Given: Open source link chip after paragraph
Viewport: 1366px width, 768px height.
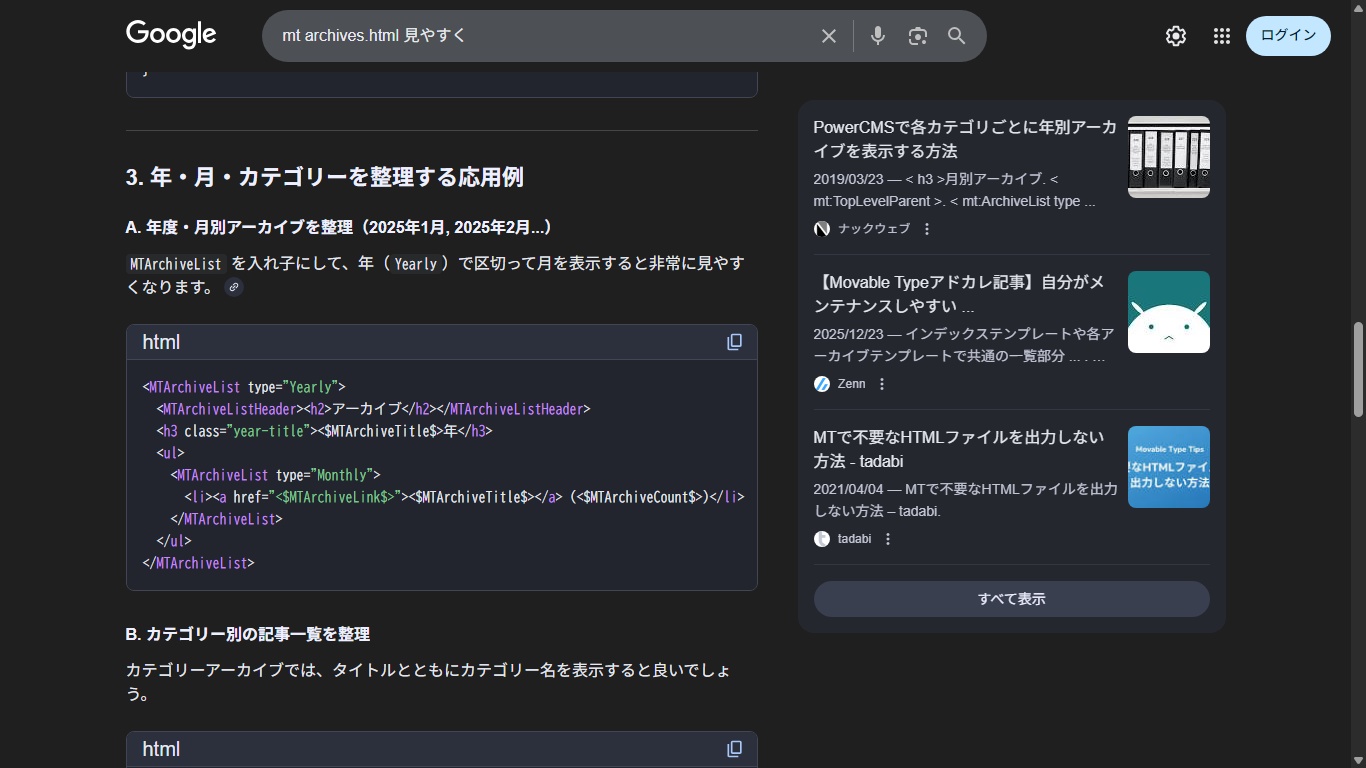Looking at the screenshot, I should click(234, 288).
